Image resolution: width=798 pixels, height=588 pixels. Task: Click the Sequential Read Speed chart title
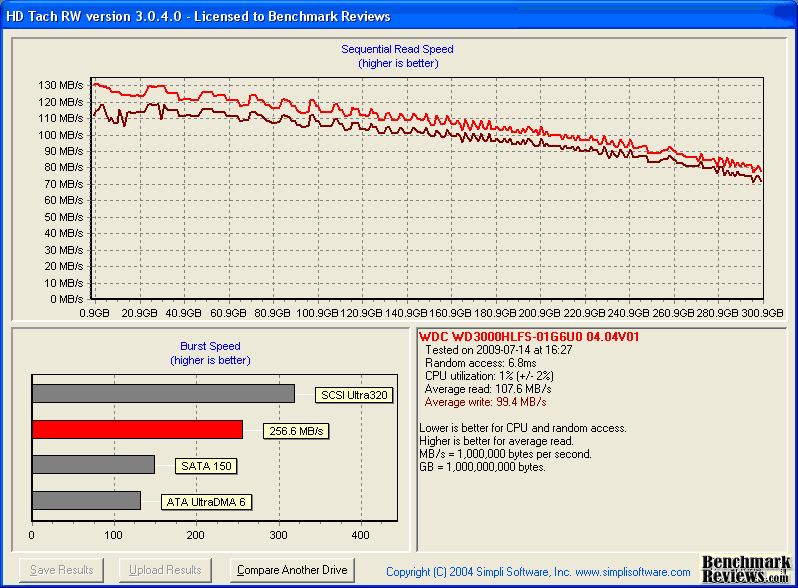[397, 49]
